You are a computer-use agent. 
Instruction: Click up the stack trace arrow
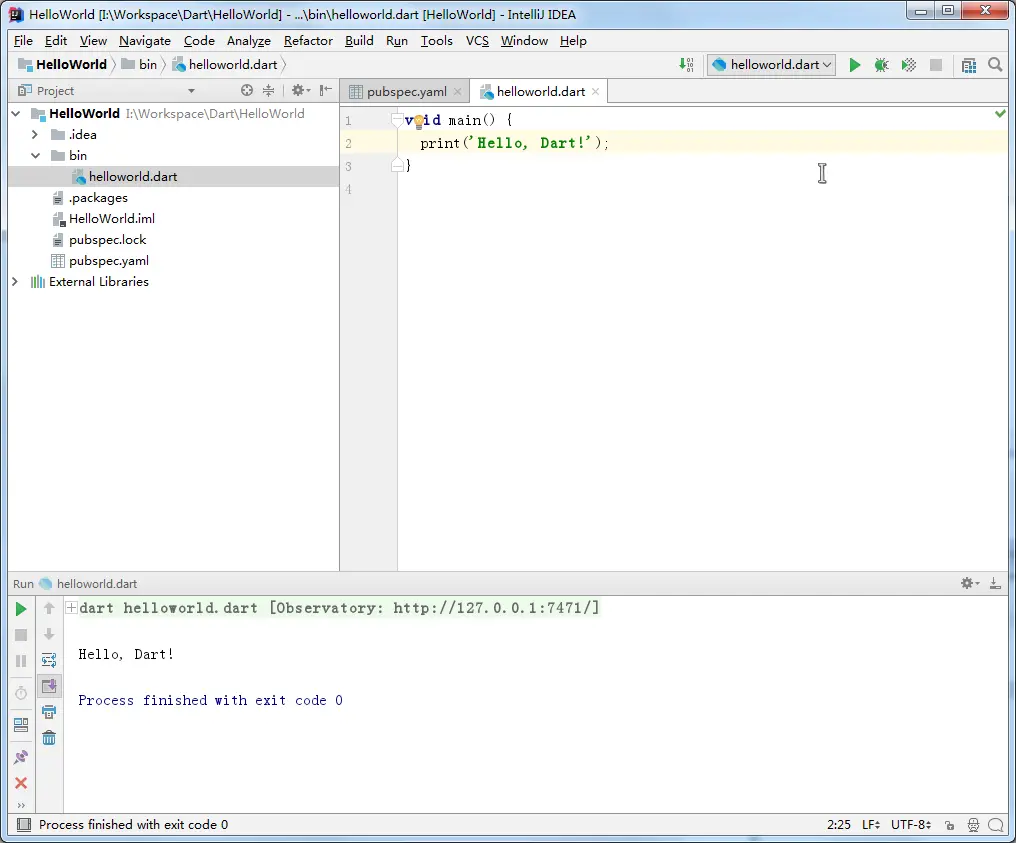point(49,608)
